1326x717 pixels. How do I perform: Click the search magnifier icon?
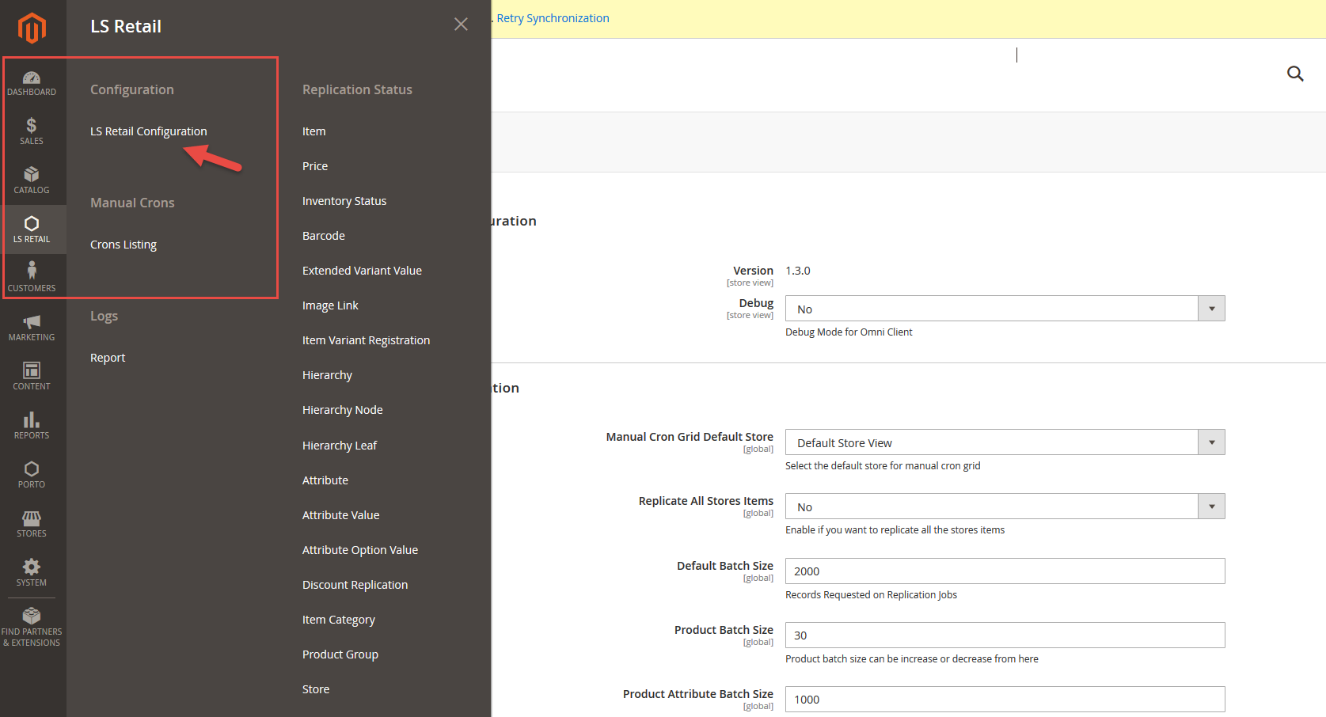click(x=1295, y=73)
